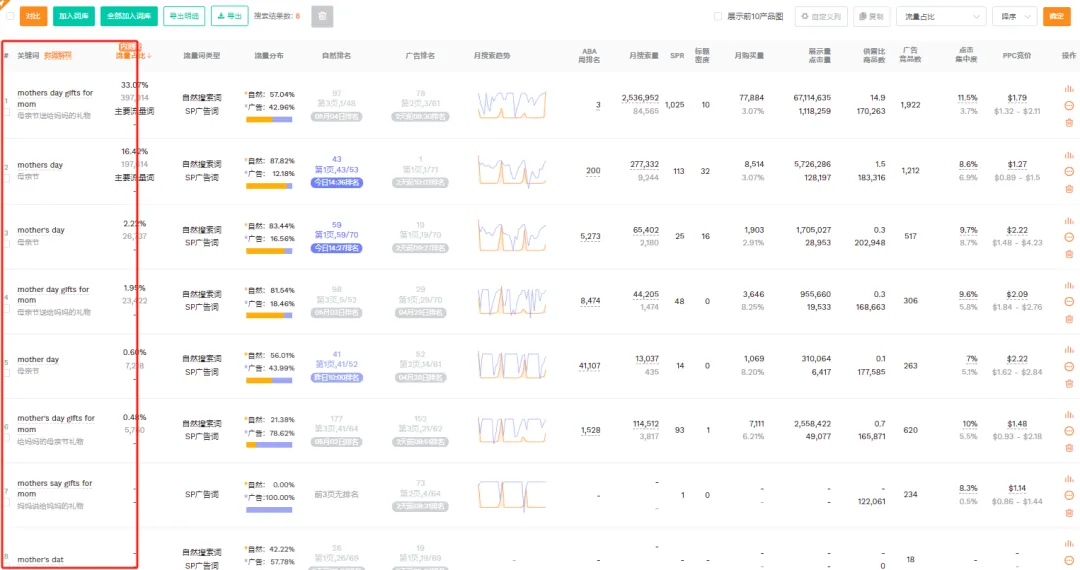Open the bar chart icon for the "mother day" row

coord(1068,350)
